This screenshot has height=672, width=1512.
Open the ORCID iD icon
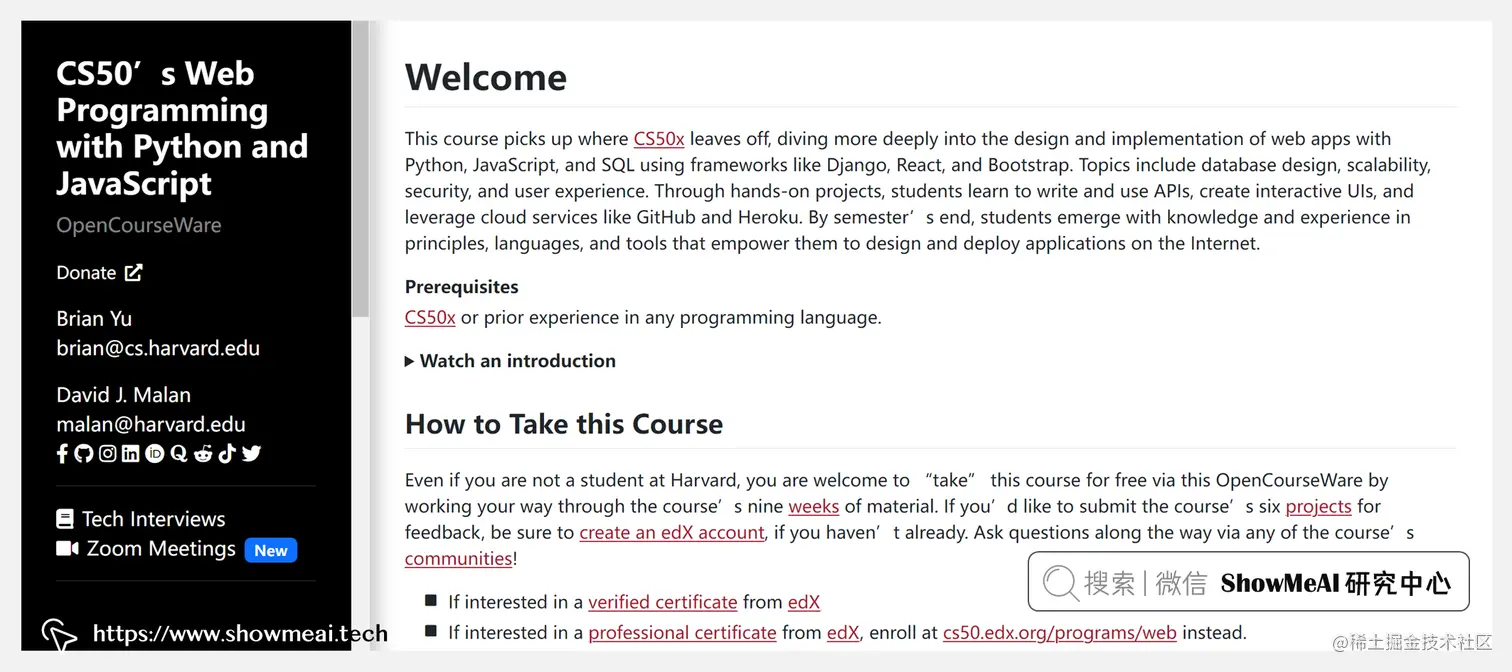point(155,453)
